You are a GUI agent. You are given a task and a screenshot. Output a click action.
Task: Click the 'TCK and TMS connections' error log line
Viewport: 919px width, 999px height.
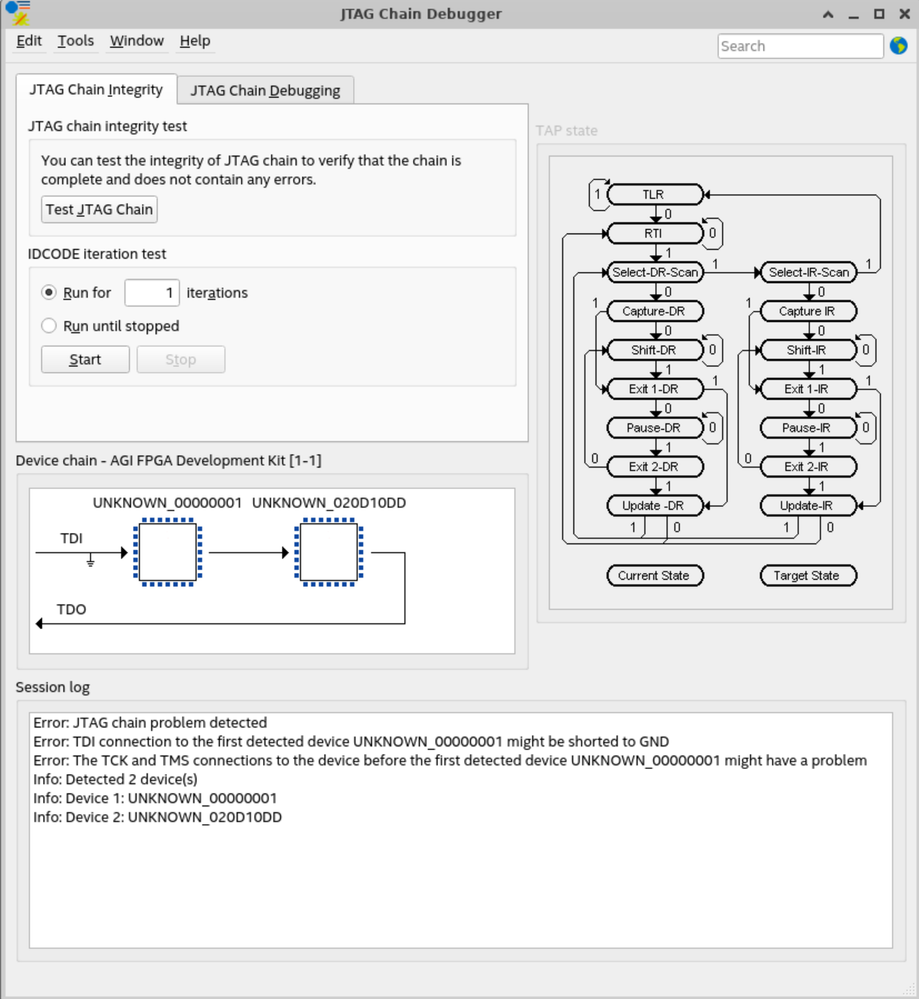coord(450,760)
